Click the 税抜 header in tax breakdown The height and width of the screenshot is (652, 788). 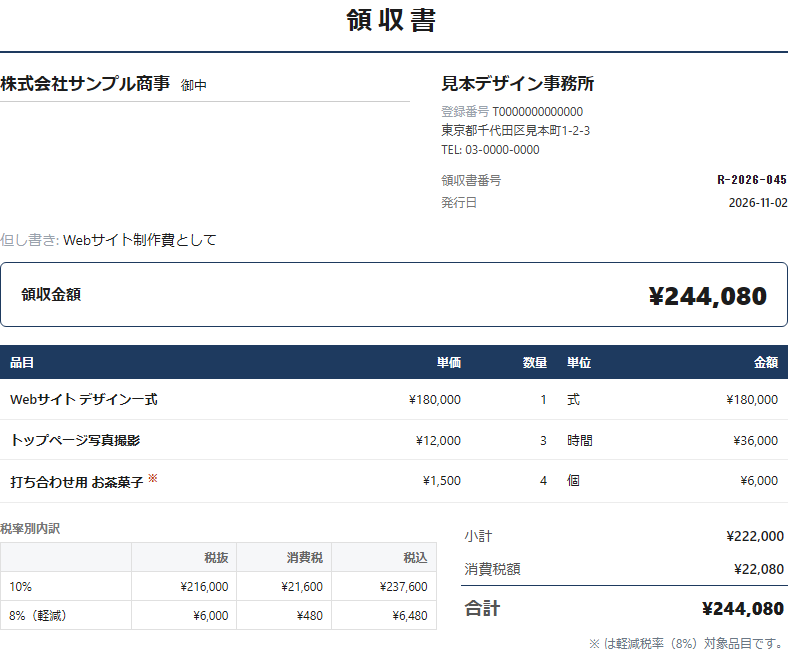coord(217,557)
